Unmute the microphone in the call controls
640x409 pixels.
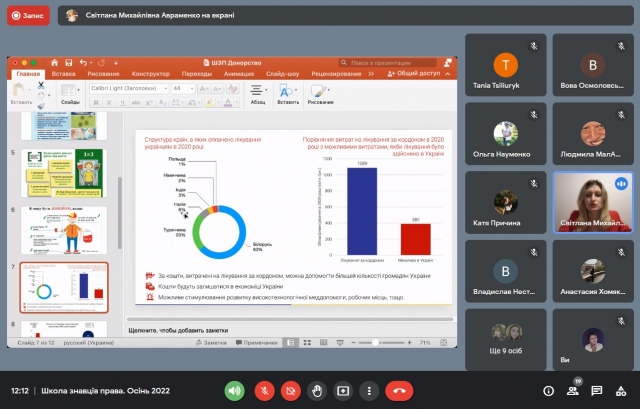tap(264, 391)
